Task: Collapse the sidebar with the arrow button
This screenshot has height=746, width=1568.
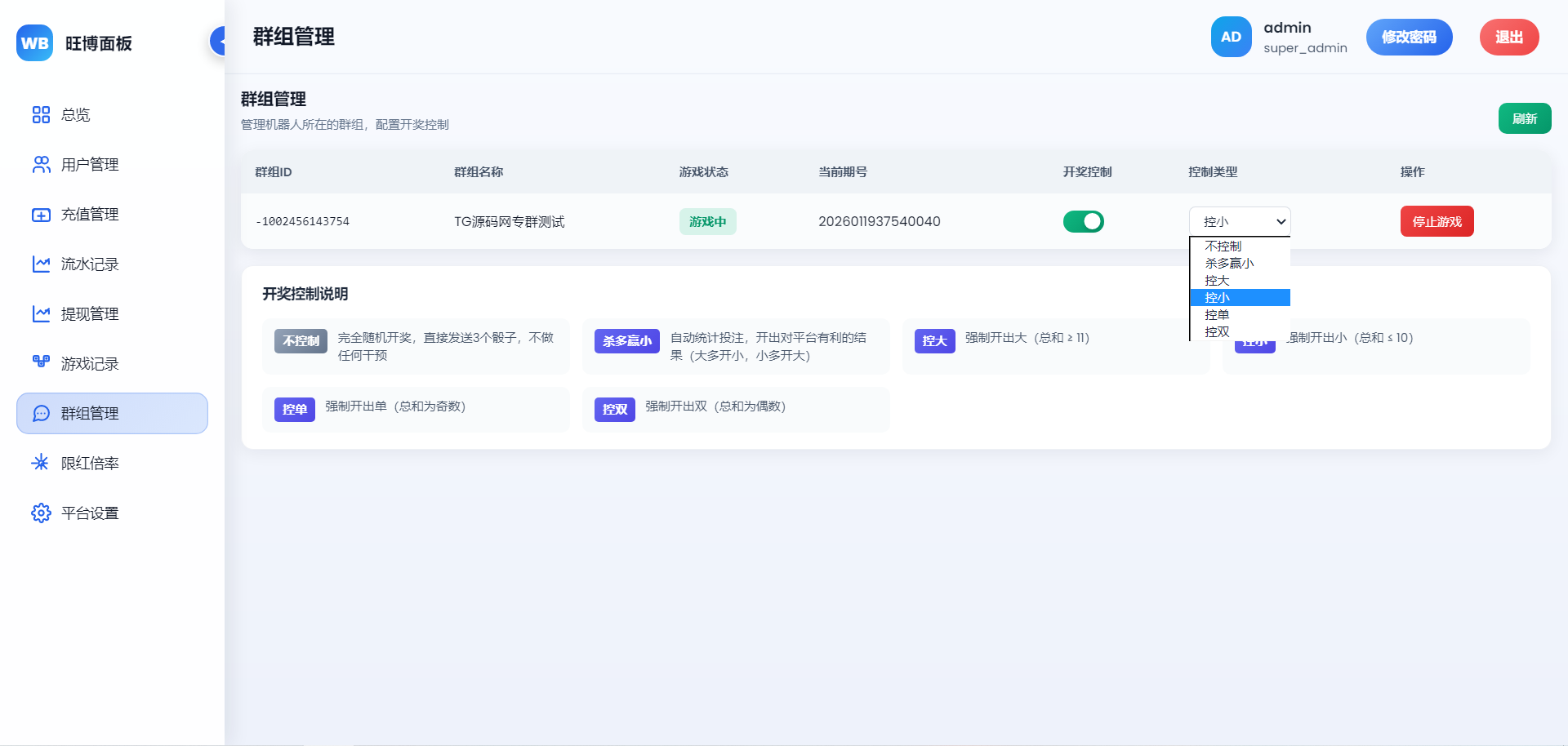Action: [219, 41]
